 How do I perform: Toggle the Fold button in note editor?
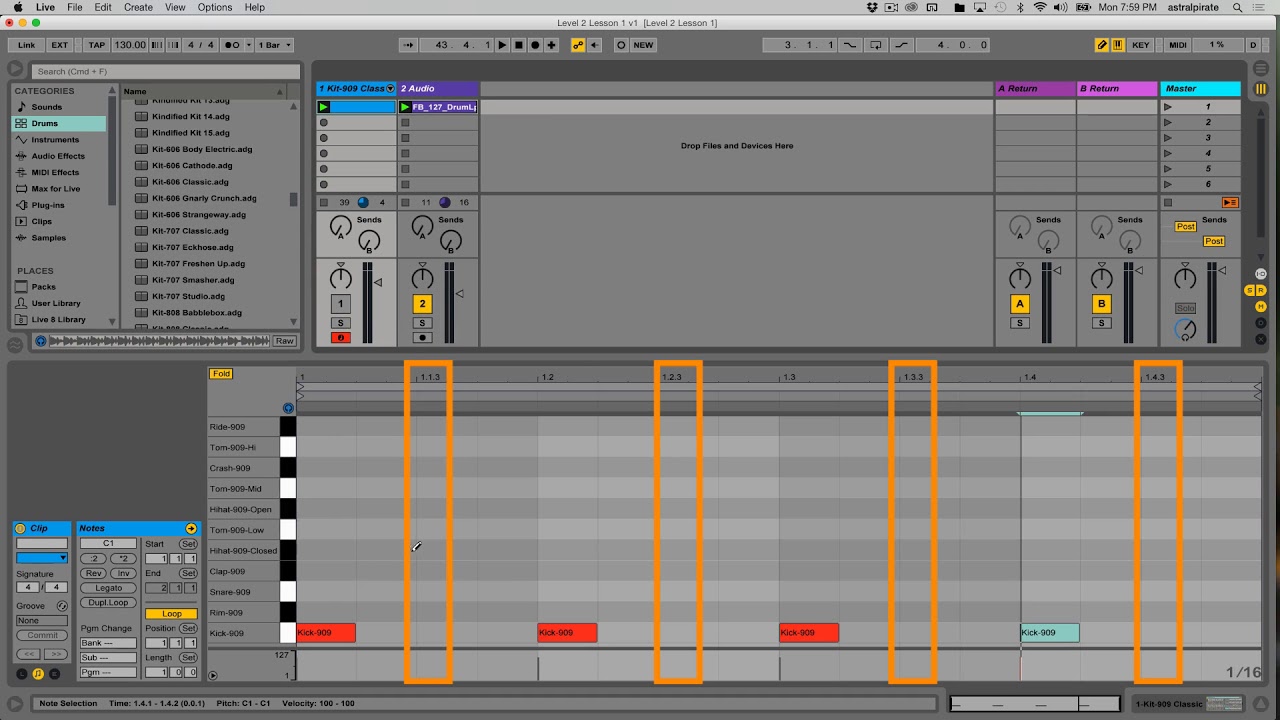point(220,373)
